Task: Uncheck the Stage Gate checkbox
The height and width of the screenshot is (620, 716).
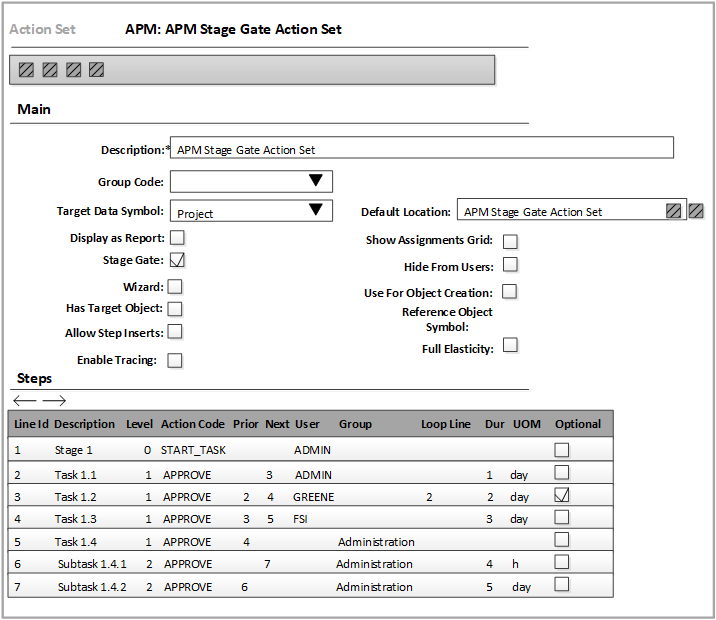Action: coord(177,260)
